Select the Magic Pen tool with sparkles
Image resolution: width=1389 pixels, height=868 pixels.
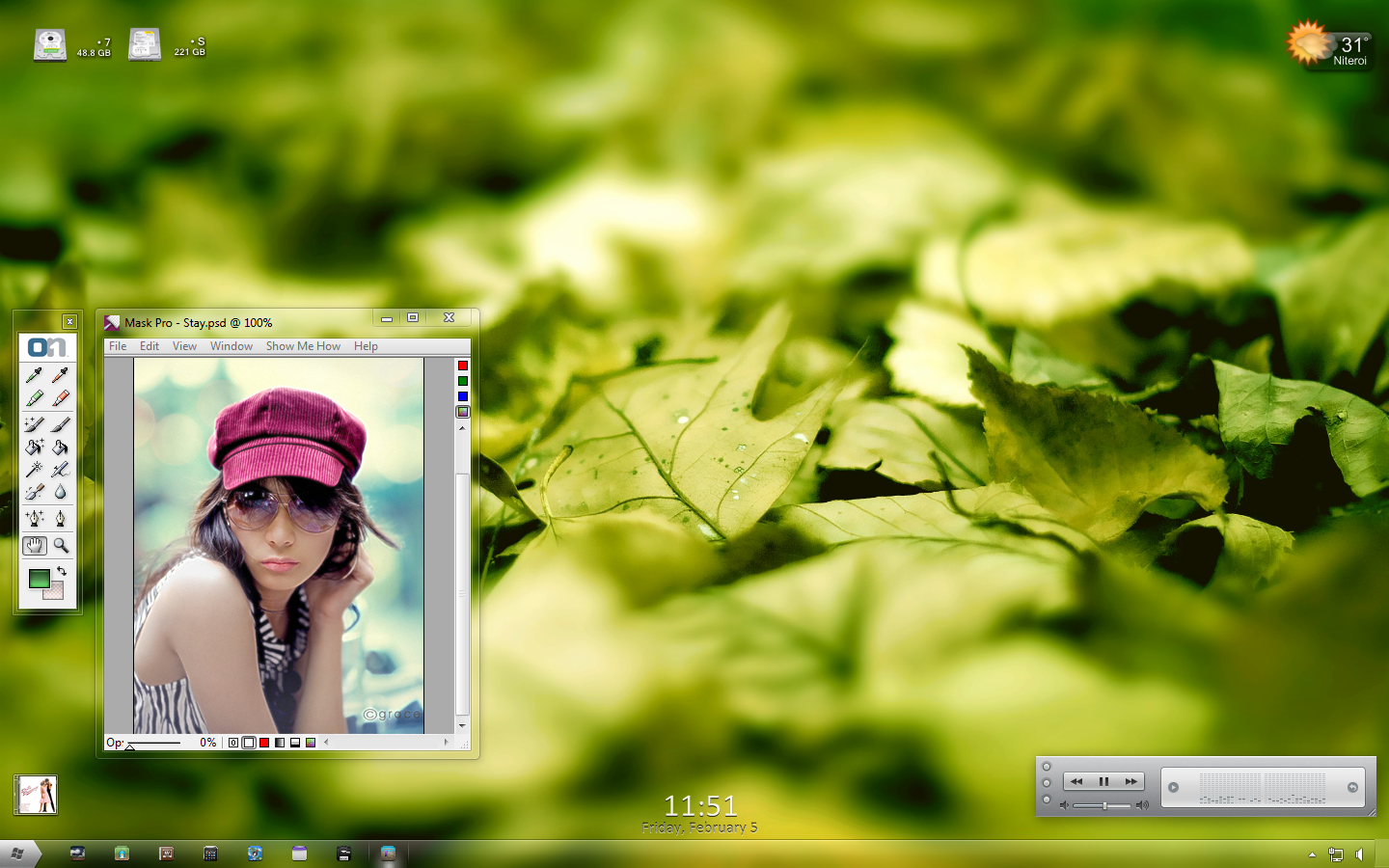coord(35,519)
